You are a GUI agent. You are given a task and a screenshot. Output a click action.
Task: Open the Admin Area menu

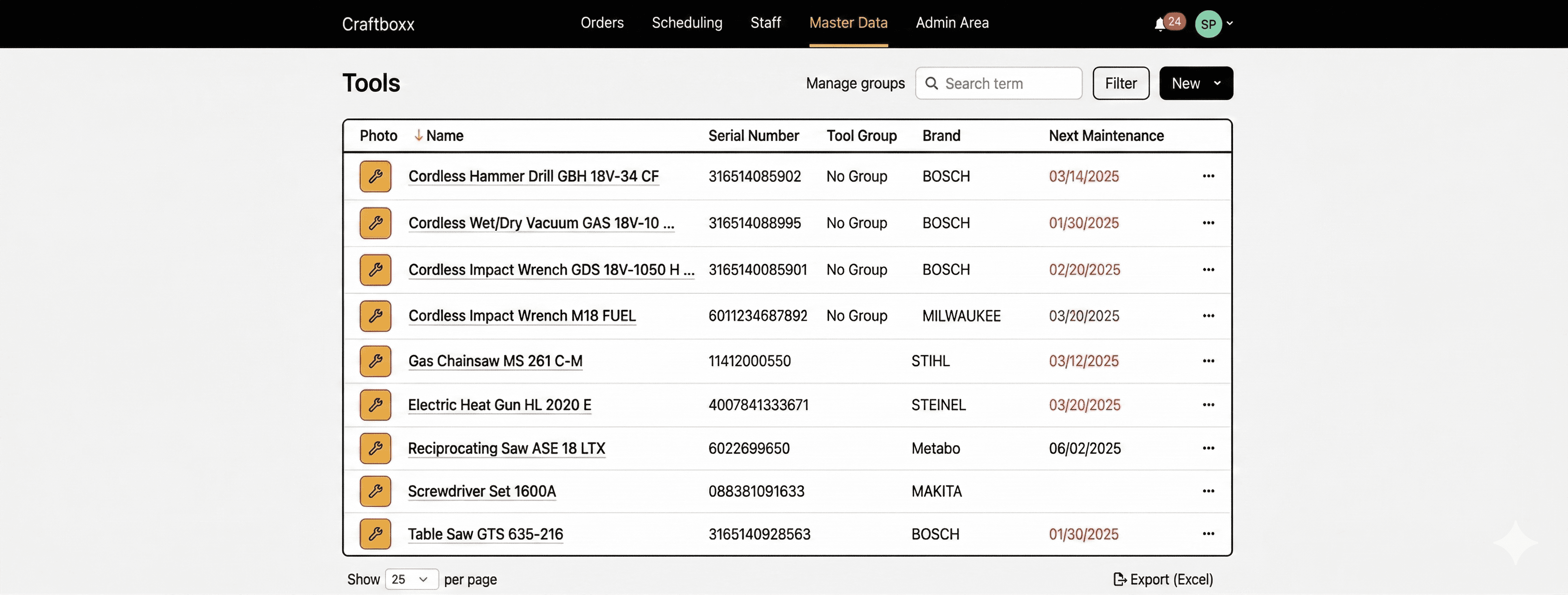pyautogui.click(x=952, y=23)
